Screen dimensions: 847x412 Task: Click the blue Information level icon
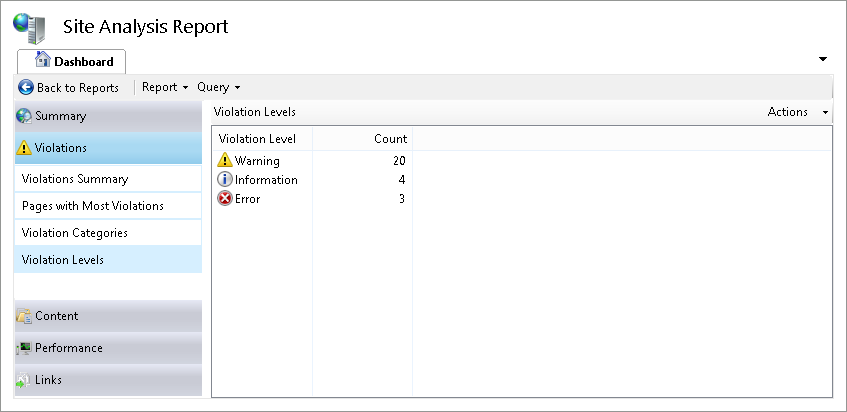[225, 180]
